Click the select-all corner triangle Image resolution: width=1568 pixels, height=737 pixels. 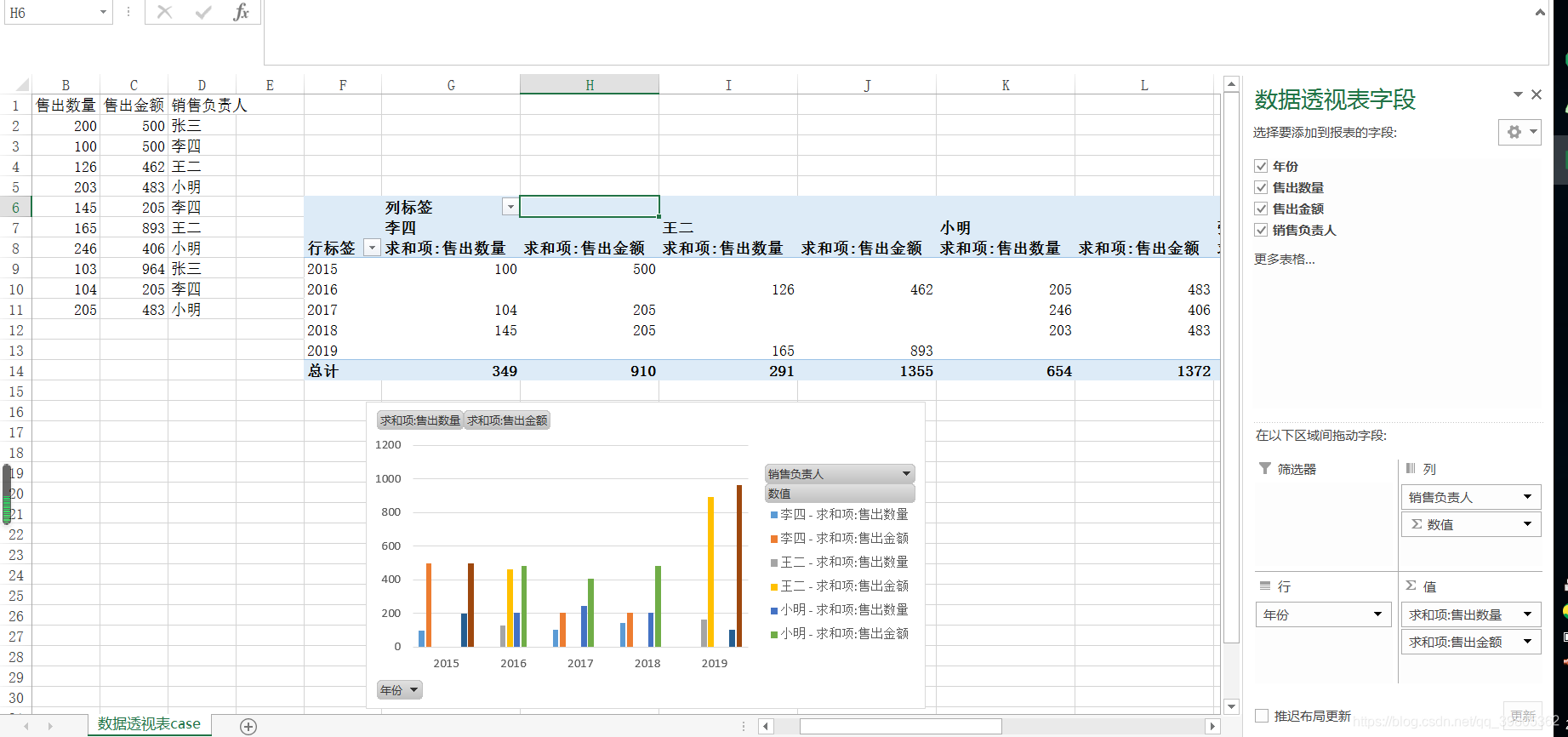coord(22,84)
